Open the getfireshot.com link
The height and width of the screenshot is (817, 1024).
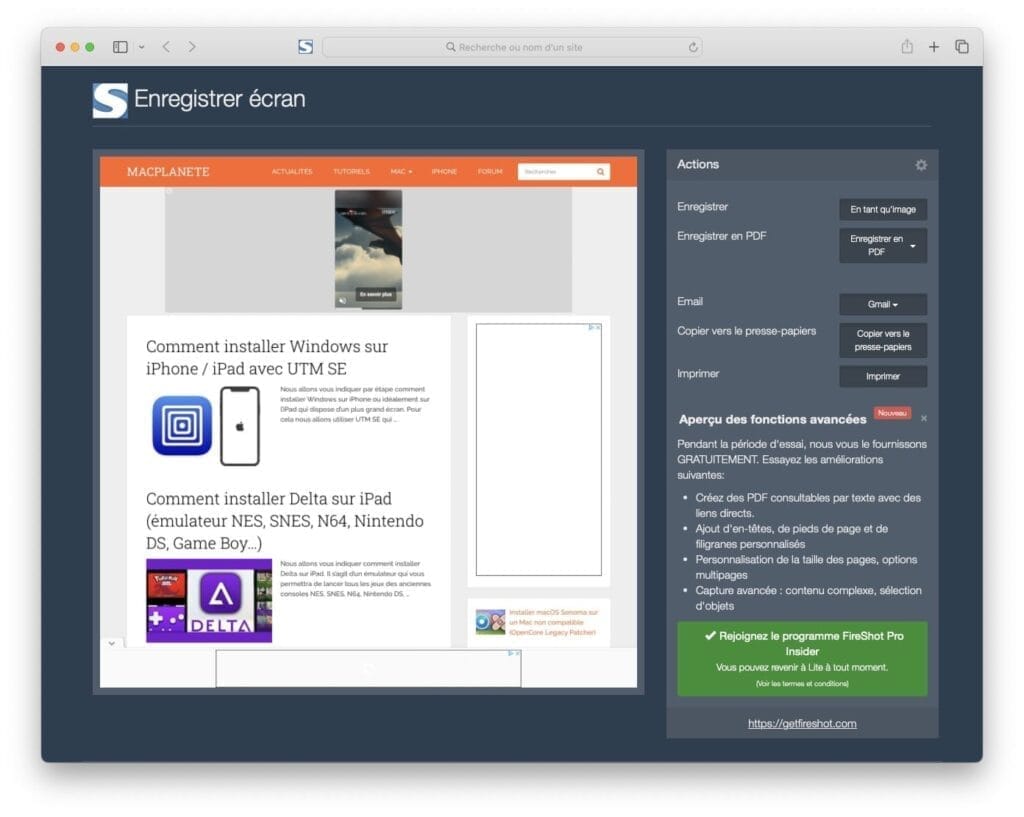tap(802, 723)
